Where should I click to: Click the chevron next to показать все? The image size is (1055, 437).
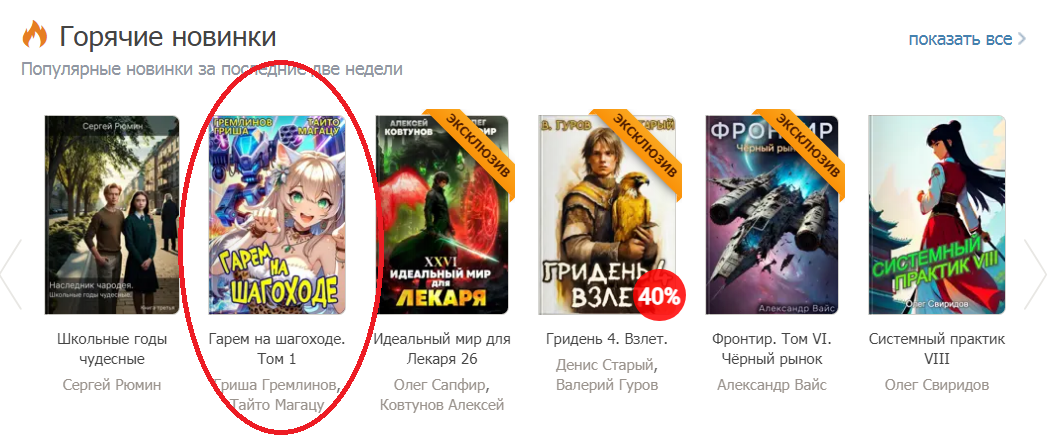pyautogui.click(x=1021, y=38)
